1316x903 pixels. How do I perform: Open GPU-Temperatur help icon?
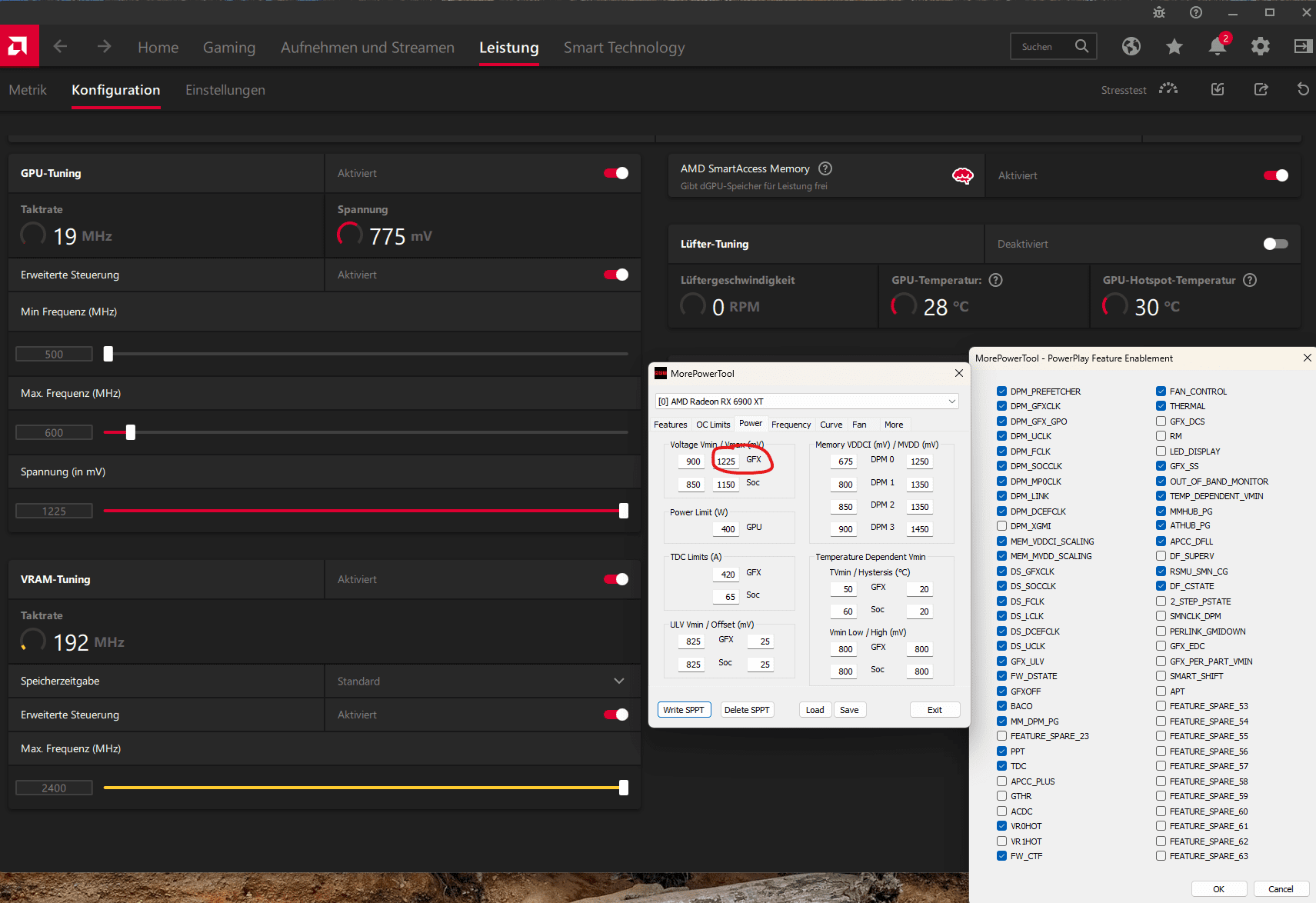tap(995, 280)
